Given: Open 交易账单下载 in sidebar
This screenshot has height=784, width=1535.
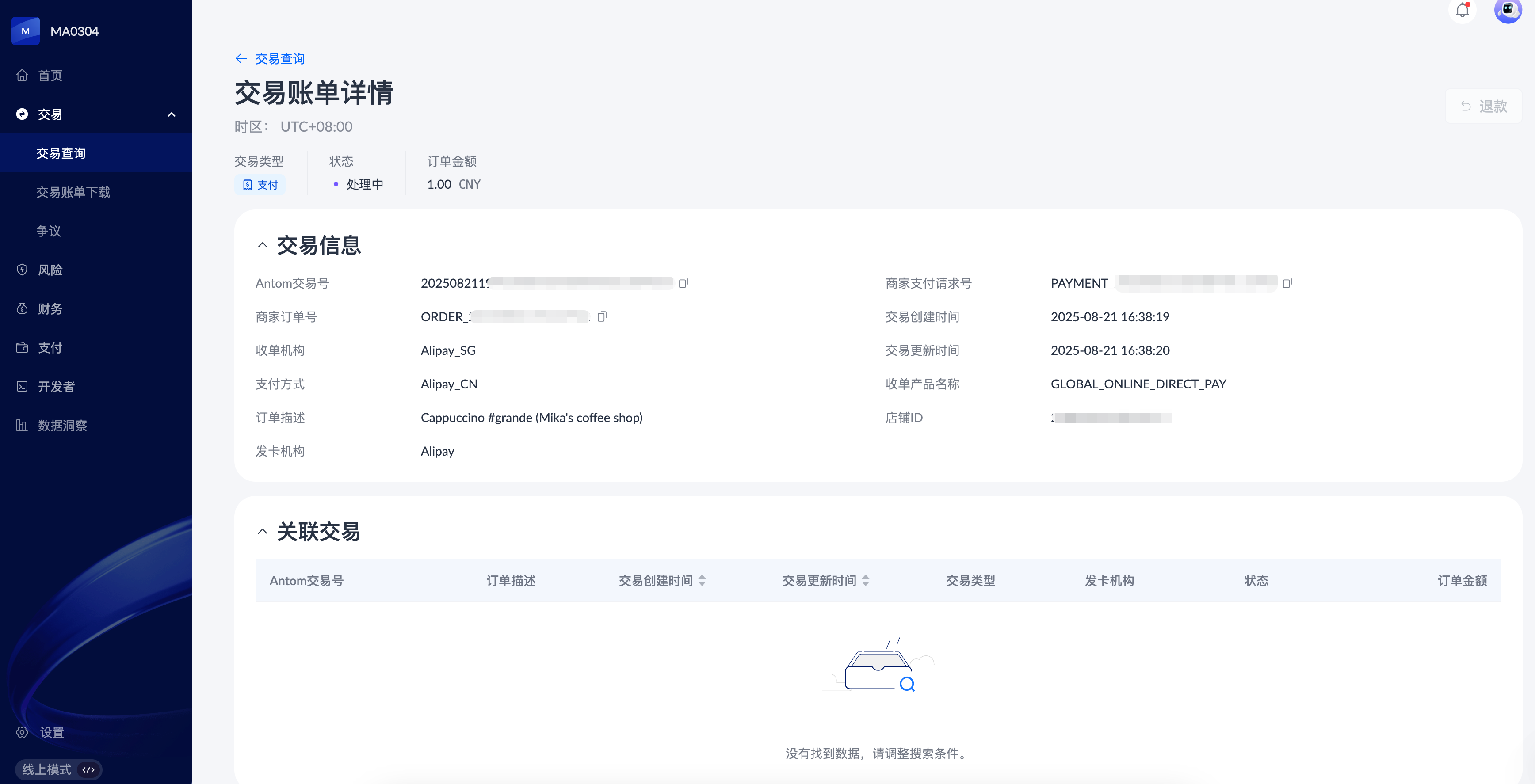Looking at the screenshot, I should click(x=73, y=192).
